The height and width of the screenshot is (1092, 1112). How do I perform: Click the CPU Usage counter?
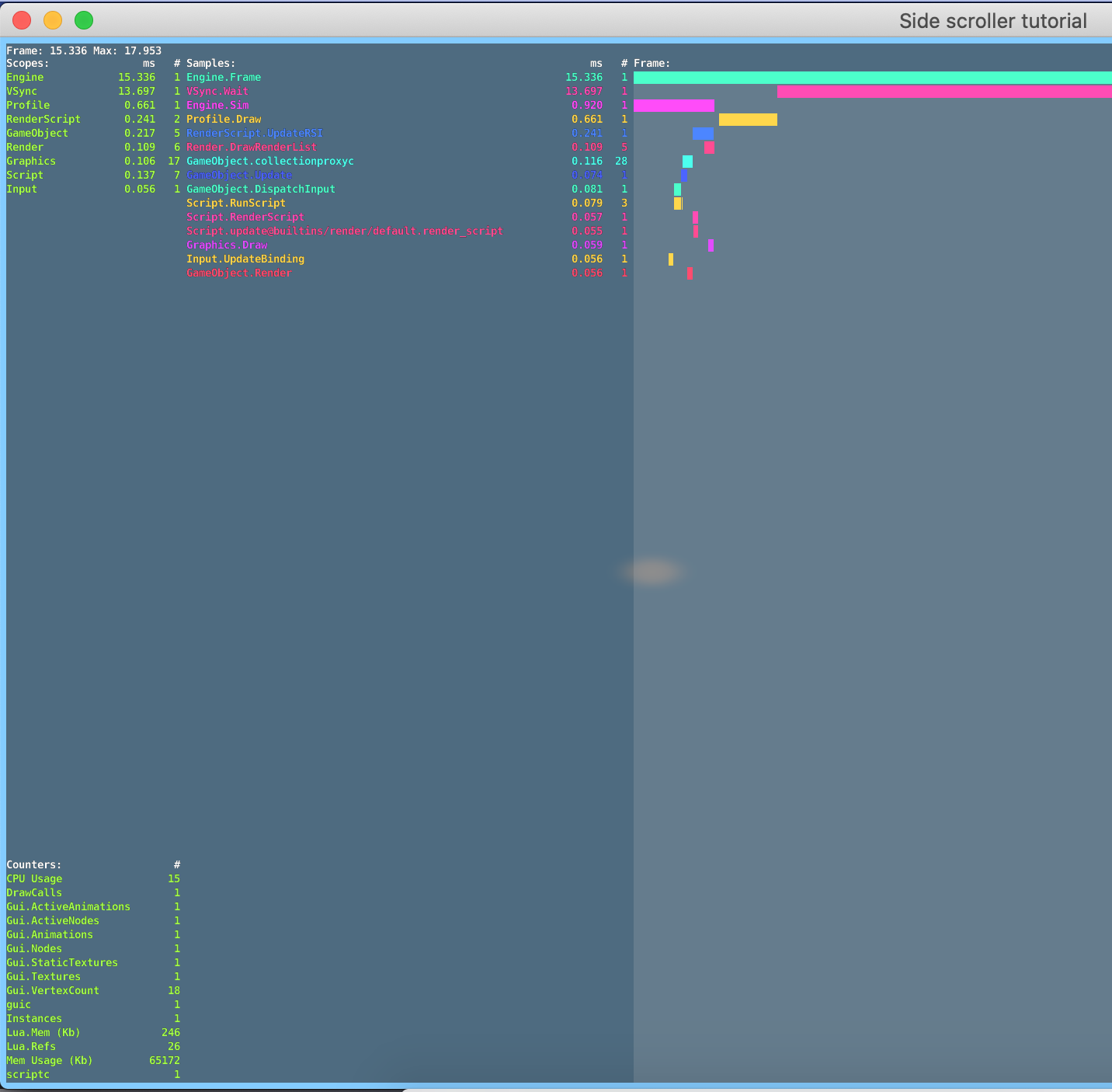click(x=34, y=878)
